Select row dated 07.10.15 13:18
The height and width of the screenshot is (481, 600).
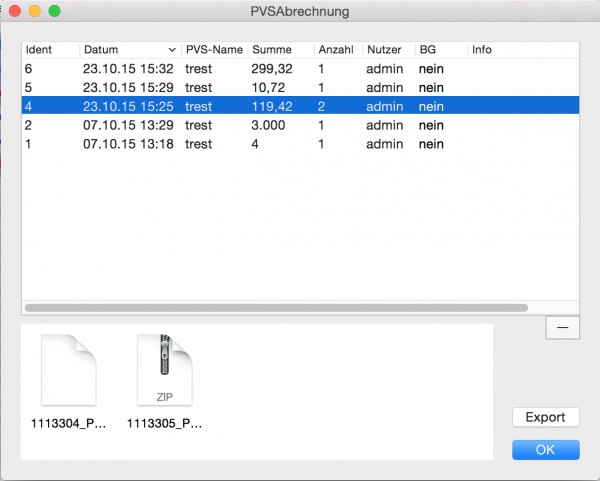pyautogui.click(x=300, y=144)
